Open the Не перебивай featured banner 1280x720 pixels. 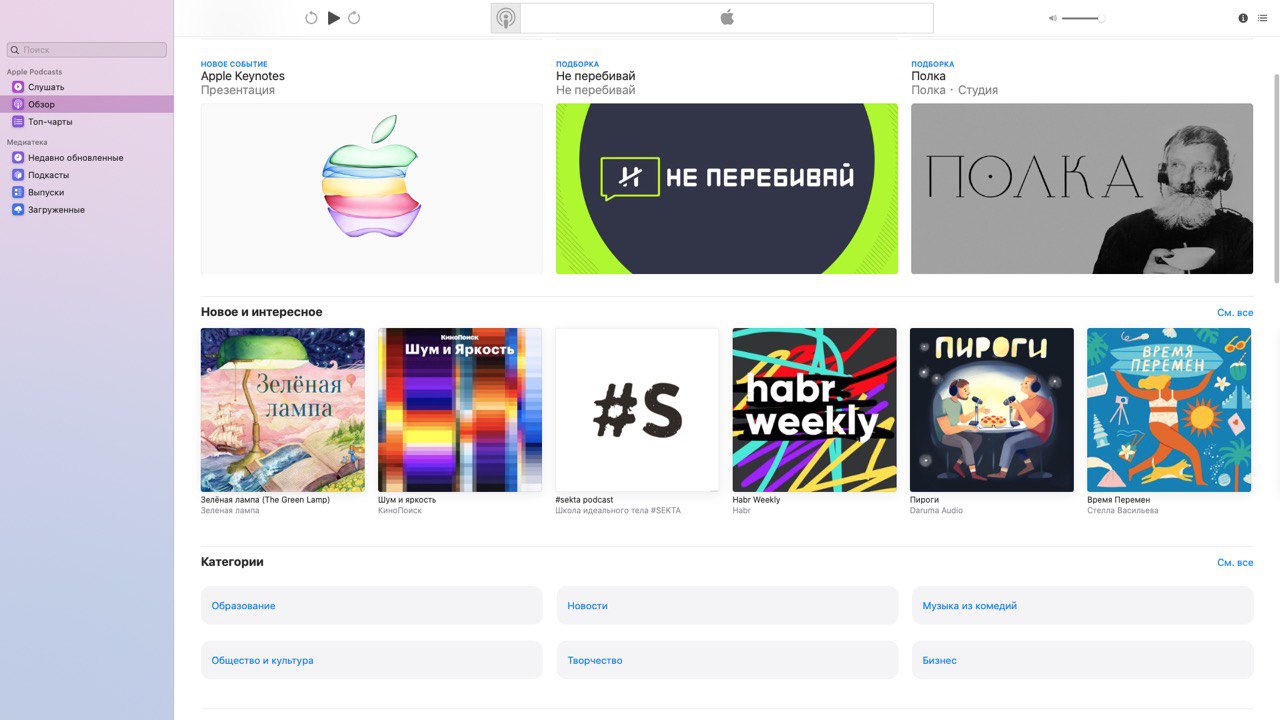tap(727, 189)
